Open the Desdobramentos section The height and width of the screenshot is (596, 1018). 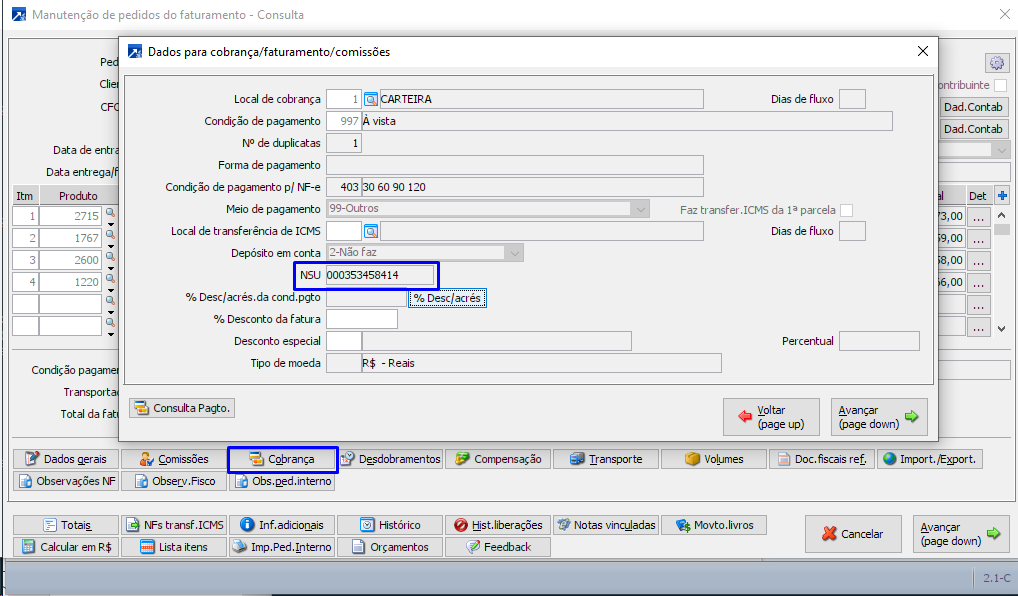(x=391, y=459)
